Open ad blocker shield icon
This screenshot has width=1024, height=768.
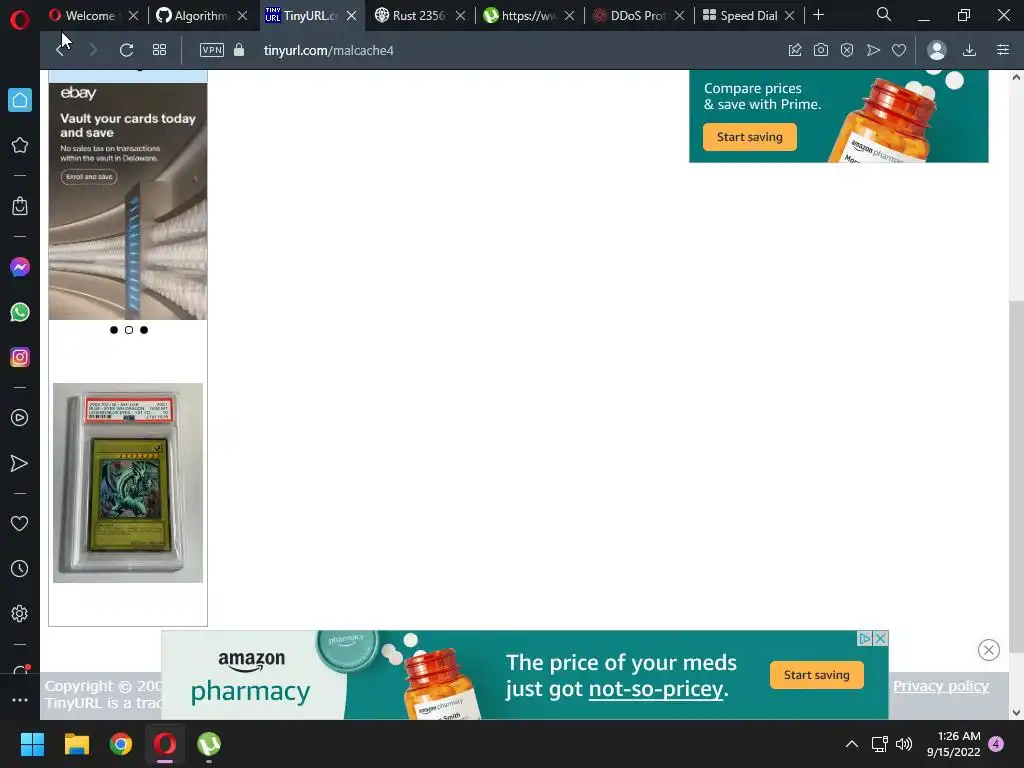847,50
